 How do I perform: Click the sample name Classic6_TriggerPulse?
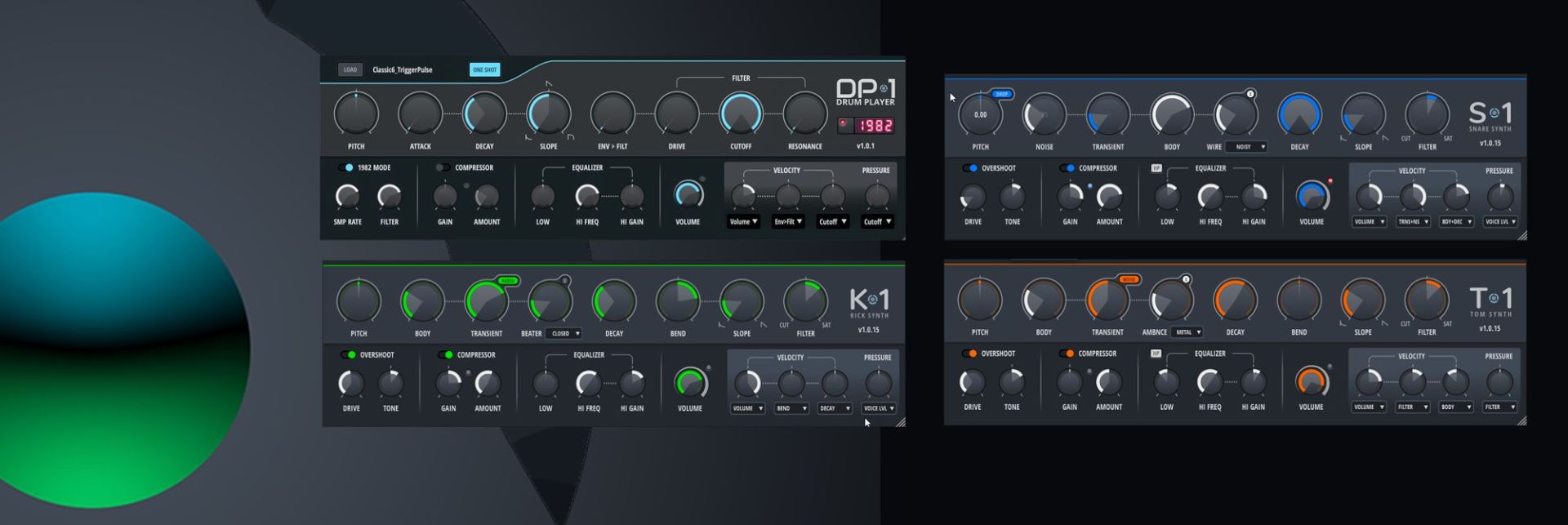tap(403, 69)
